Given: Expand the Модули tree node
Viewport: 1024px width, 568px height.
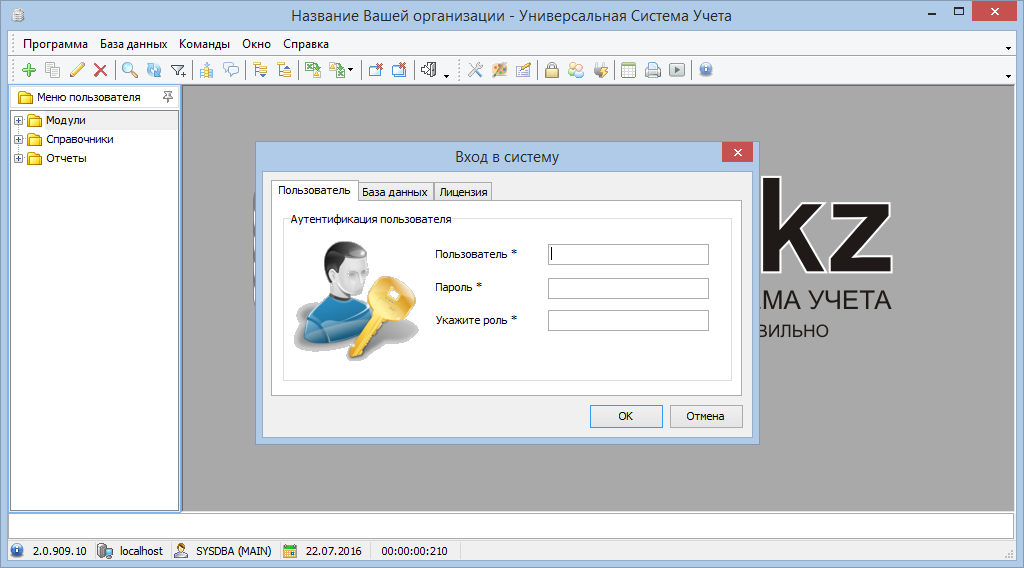Looking at the screenshot, I should (18, 120).
